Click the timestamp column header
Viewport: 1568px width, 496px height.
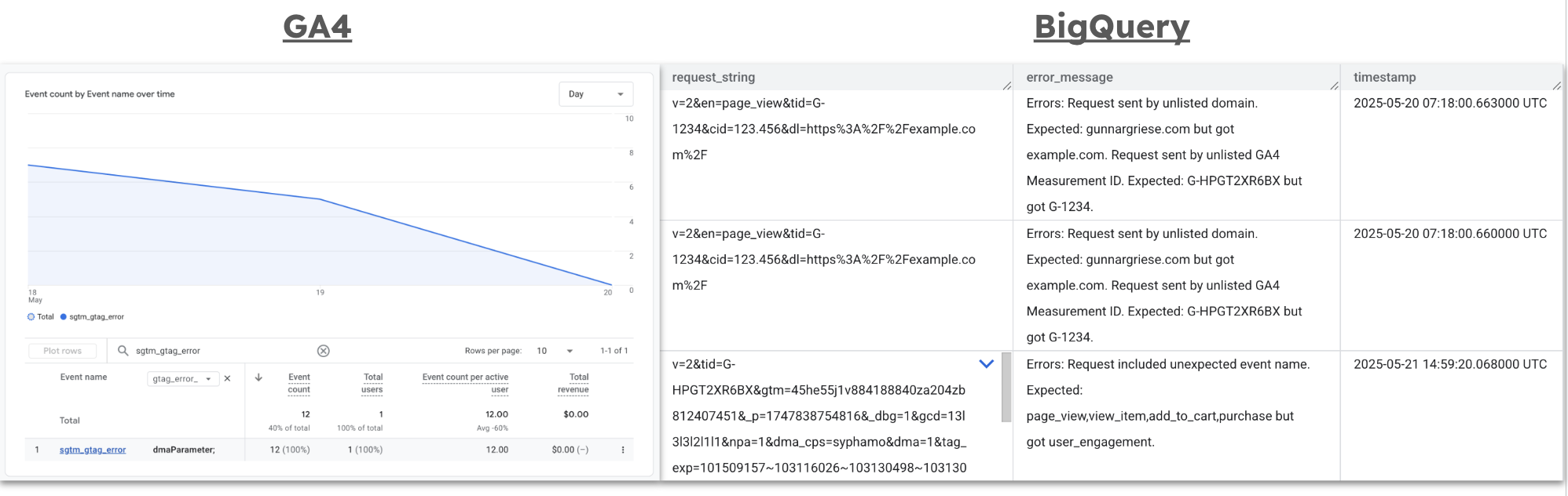click(1384, 78)
